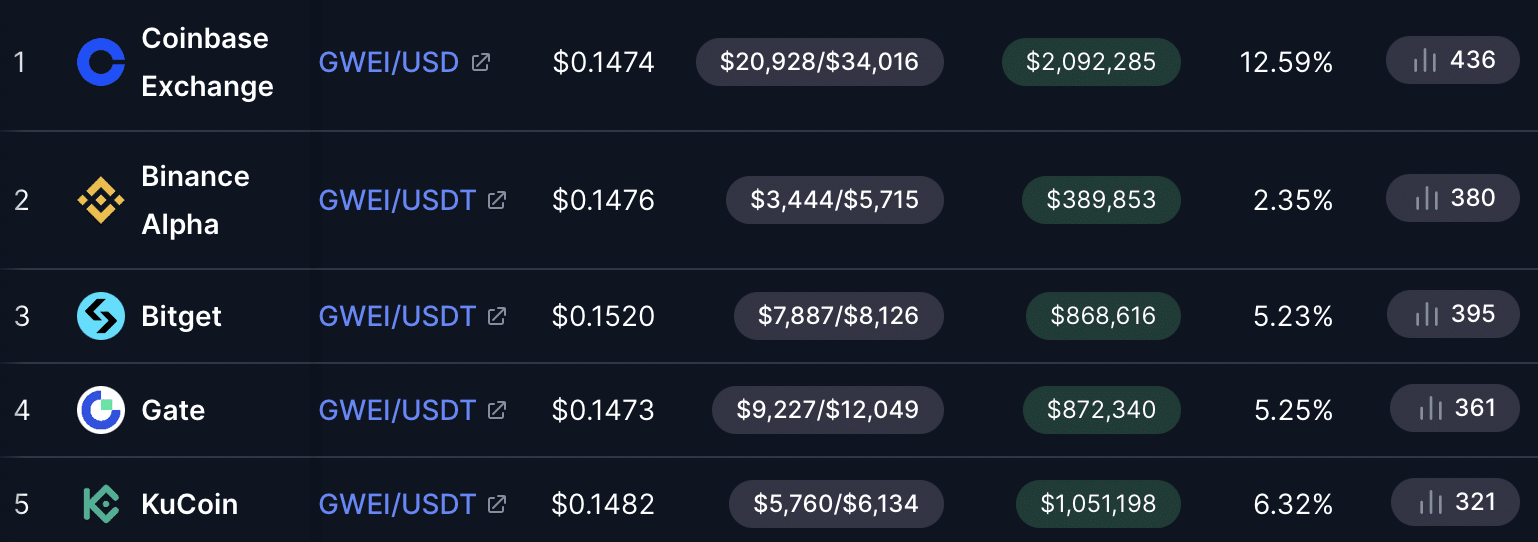Viewport: 1538px width, 542px height.
Task: Click the Coinbase confidence score 436 badge
Action: (x=1453, y=60)
